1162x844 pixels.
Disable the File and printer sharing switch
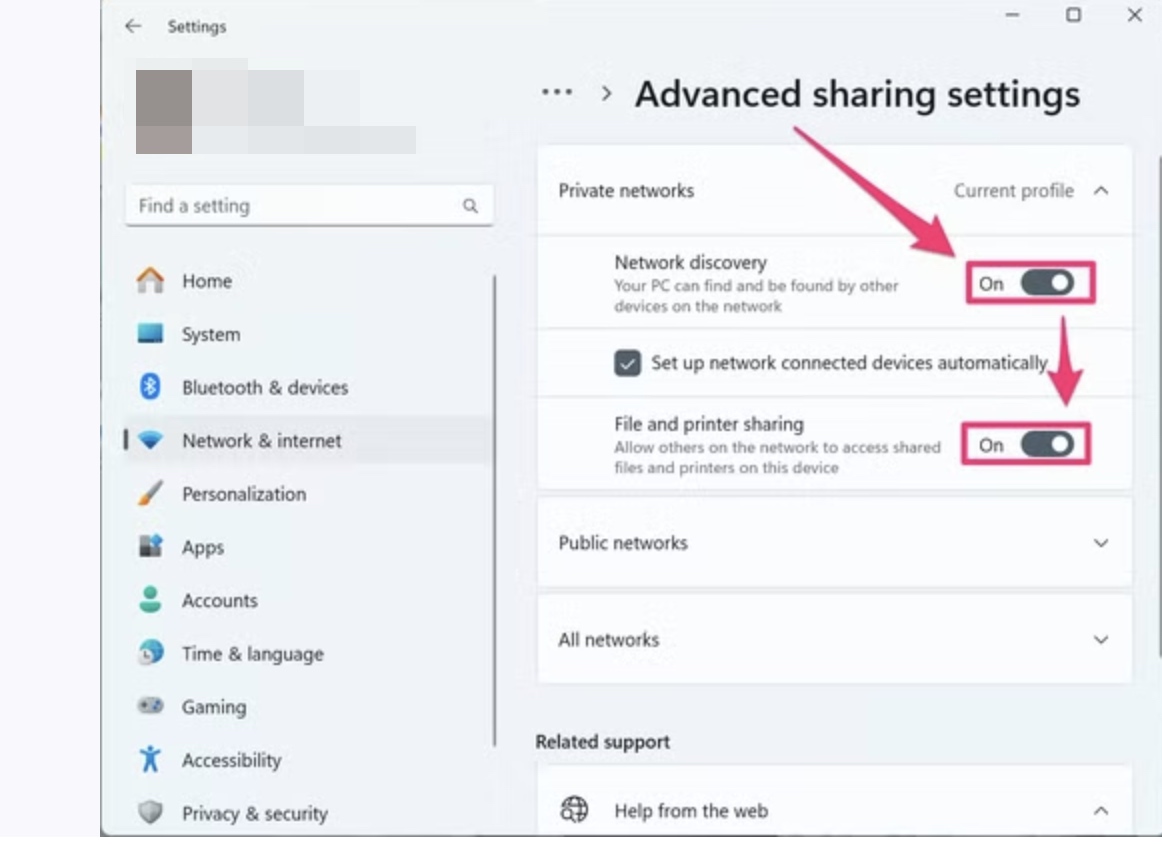pyautogui.click(x=1046, y=445)
